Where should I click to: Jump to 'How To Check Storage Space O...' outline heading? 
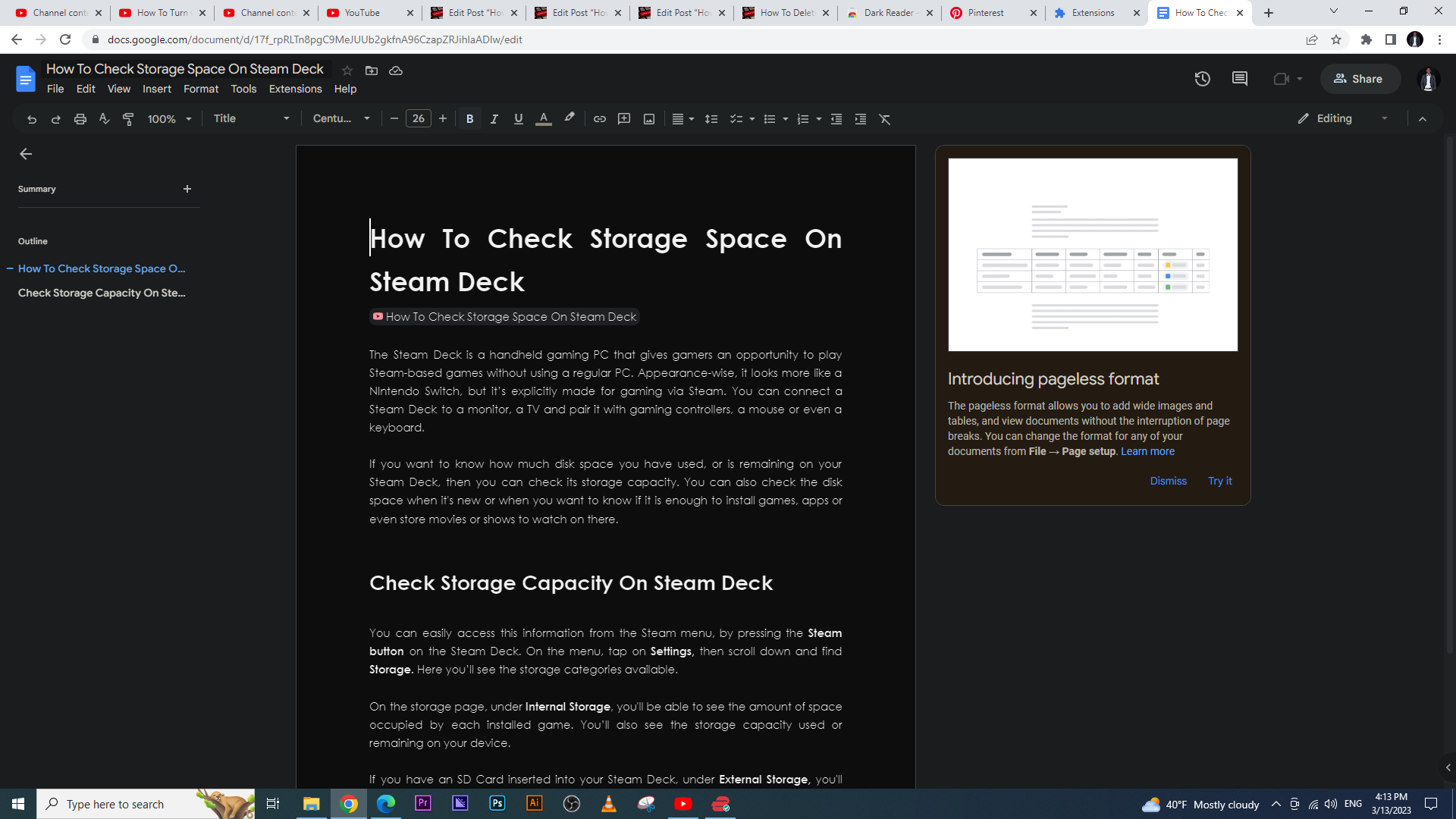click(x=102, y=268)
